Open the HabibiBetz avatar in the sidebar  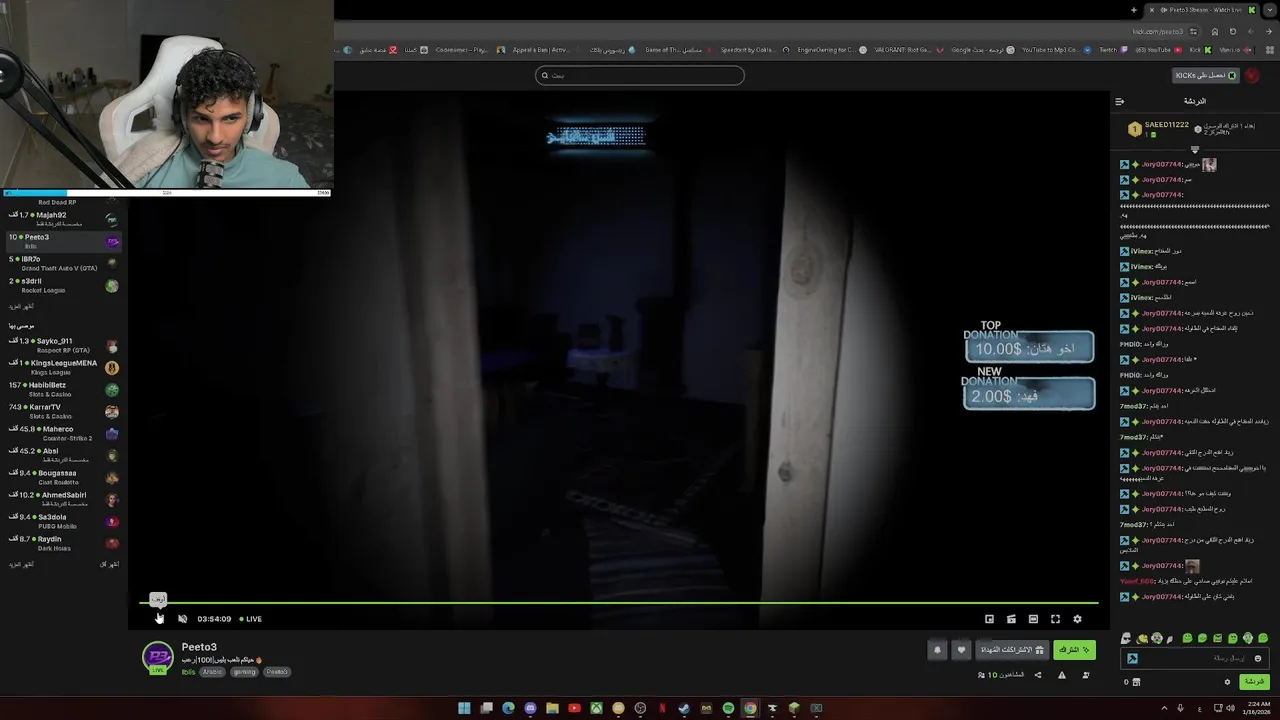112,390
